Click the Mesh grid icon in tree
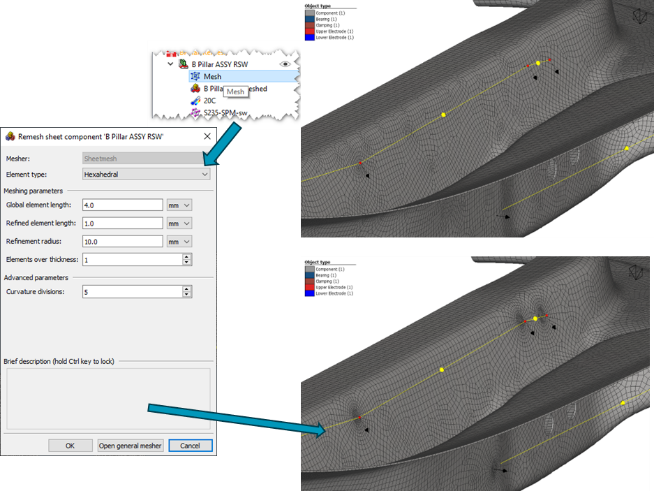The height and width of the screenshot is (491, 654). (194, 76)
